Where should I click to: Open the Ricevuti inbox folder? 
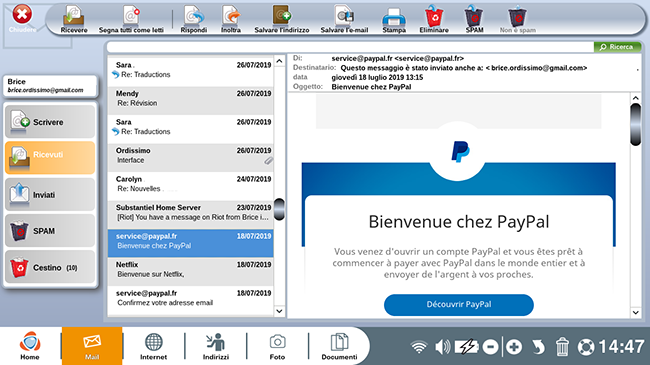click(50, 158)
